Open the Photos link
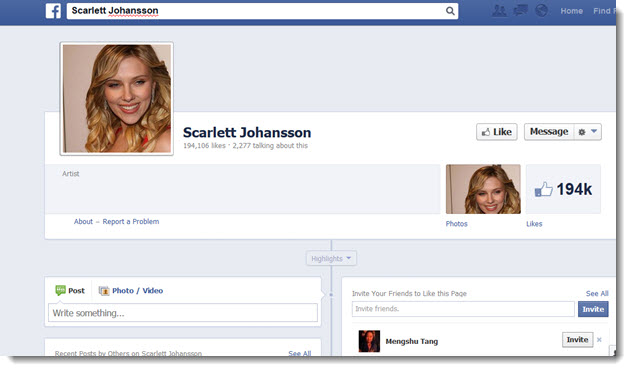This screenshot has width=631, height=371. (x=456, y=224)
